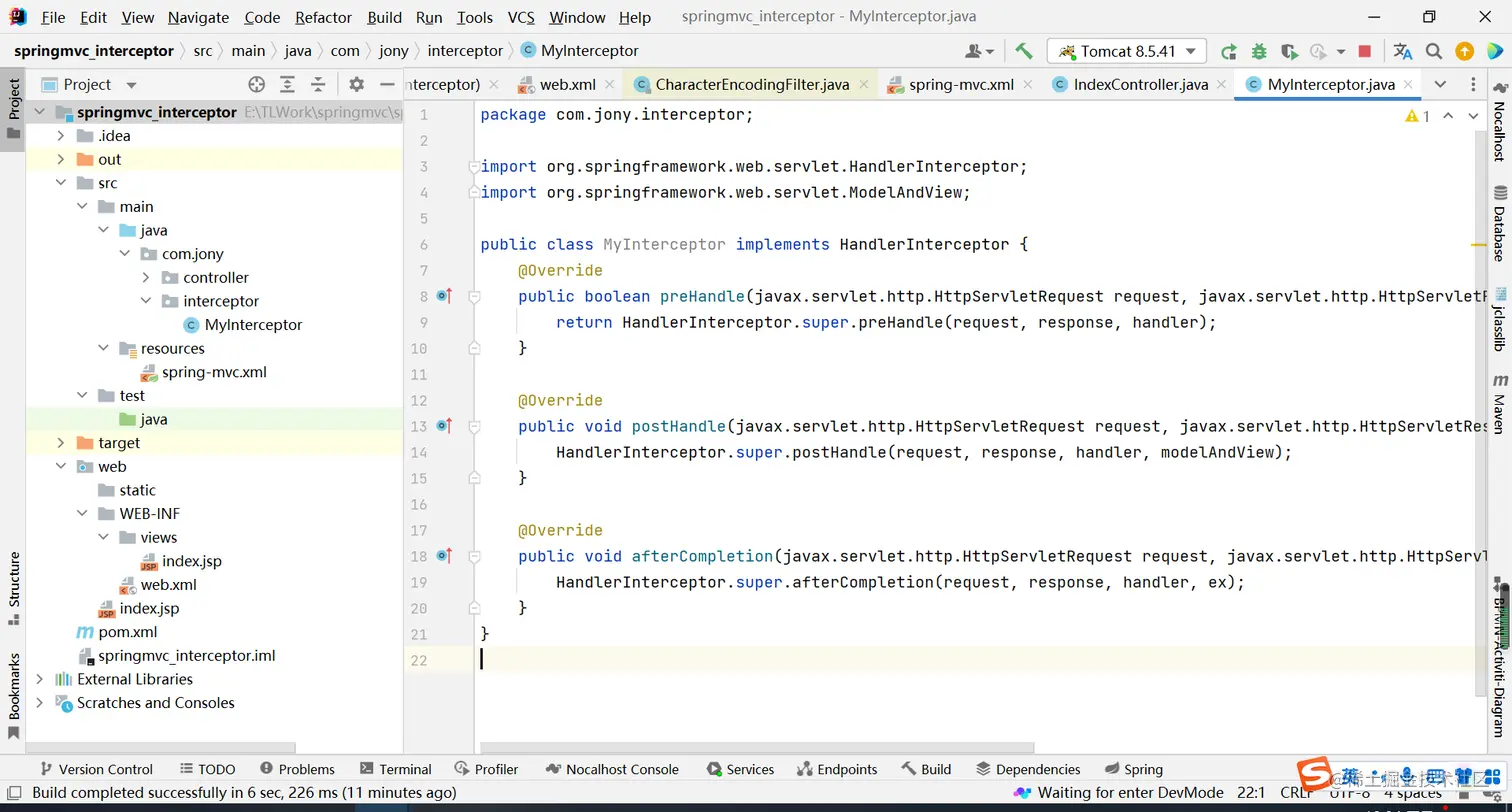Open the Services tool window

point(740,769)
